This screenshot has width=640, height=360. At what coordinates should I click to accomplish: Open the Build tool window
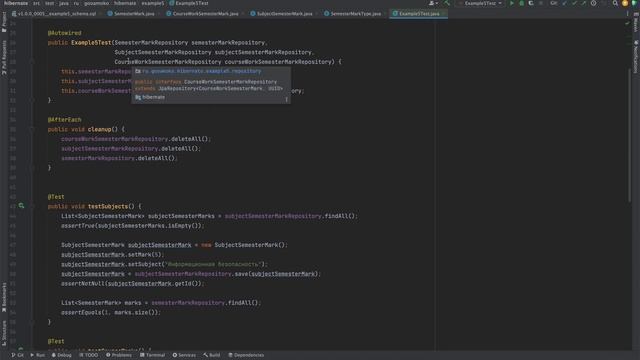coord(212,355)
